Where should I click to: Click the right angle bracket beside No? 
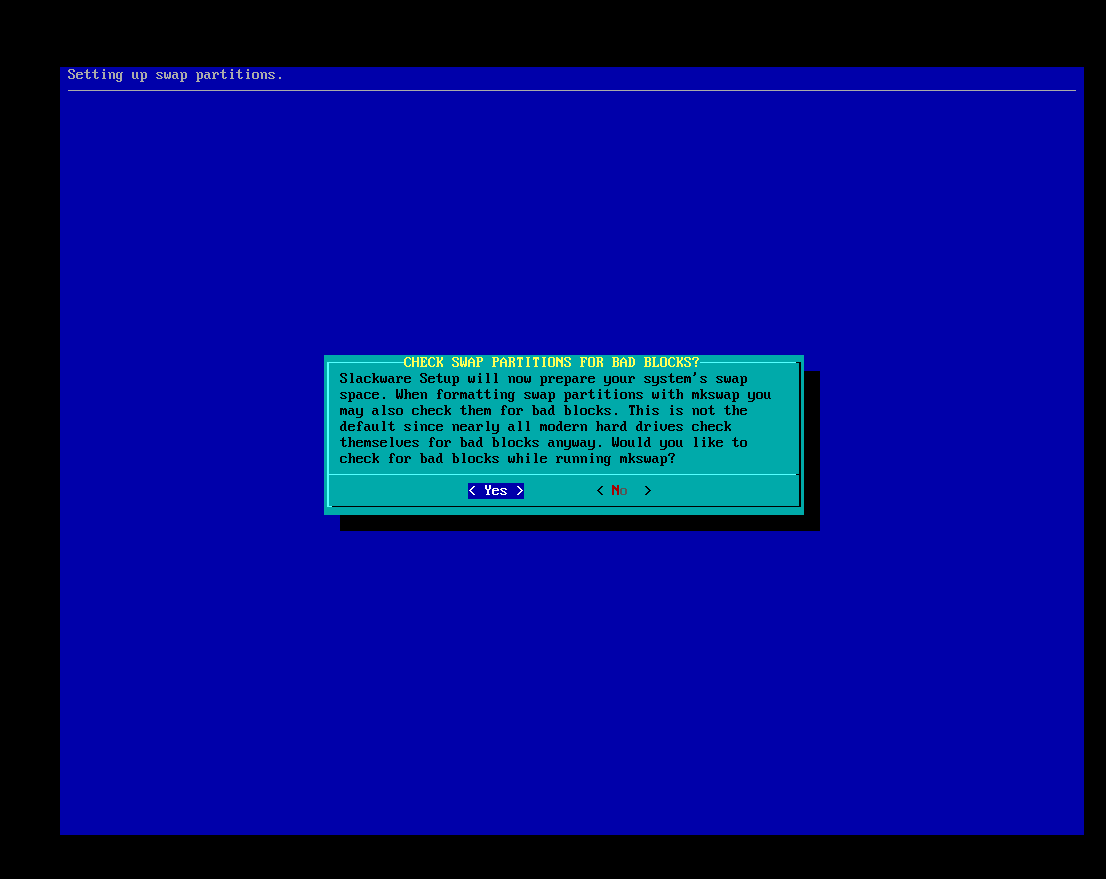point(648,491)
